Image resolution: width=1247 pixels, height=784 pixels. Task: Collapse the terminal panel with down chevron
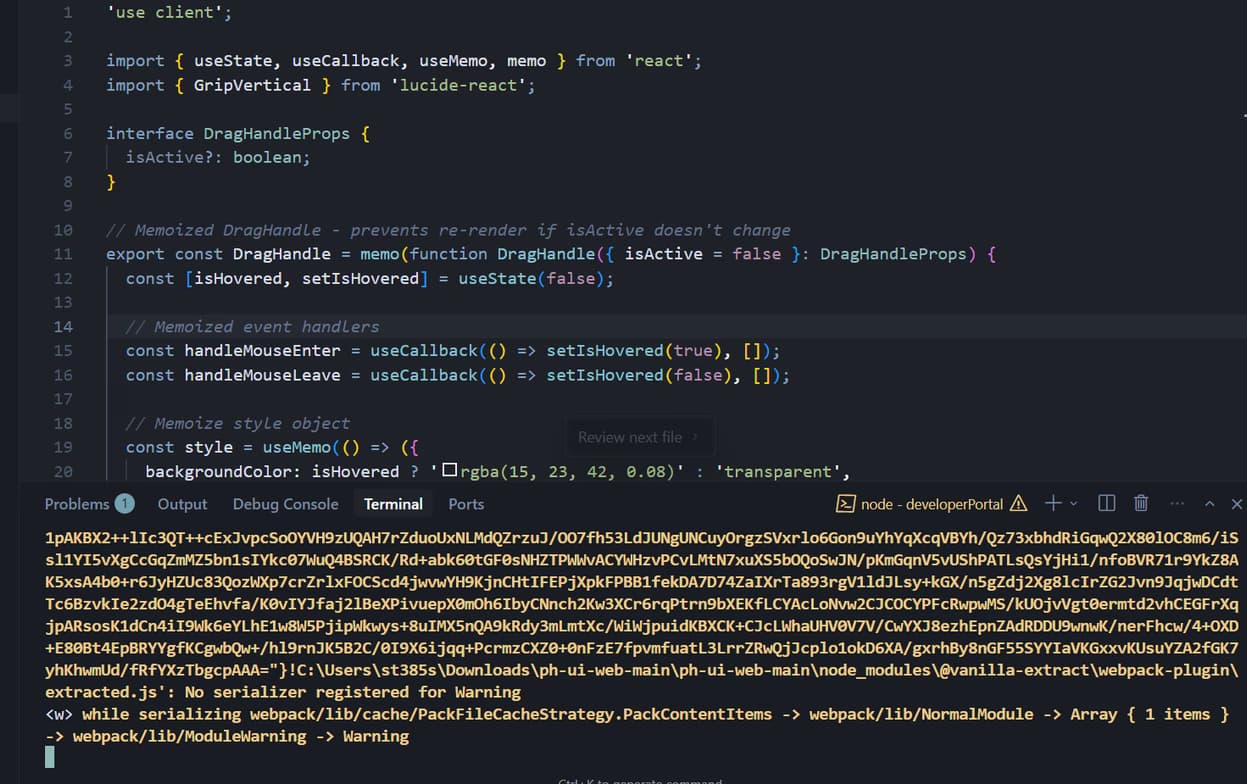1208,503
